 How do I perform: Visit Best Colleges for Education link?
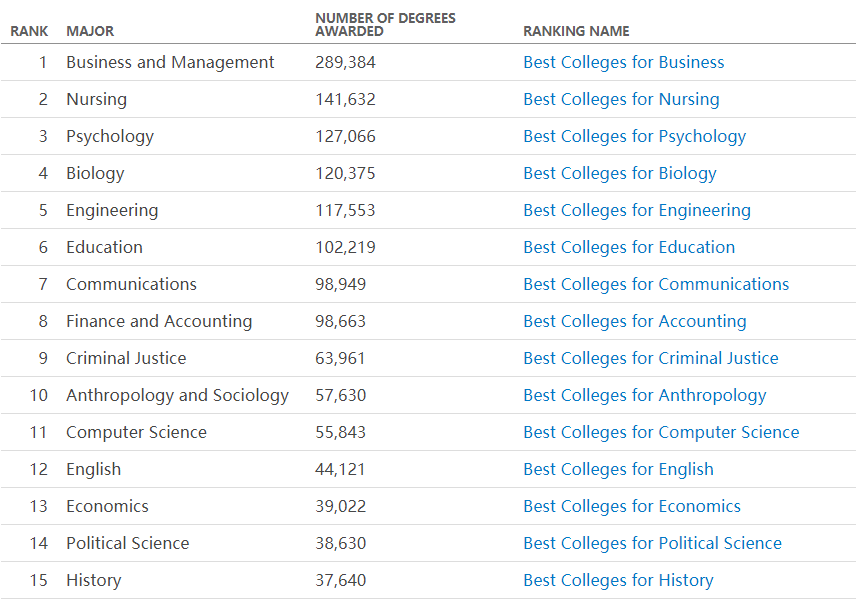point(629,247)
